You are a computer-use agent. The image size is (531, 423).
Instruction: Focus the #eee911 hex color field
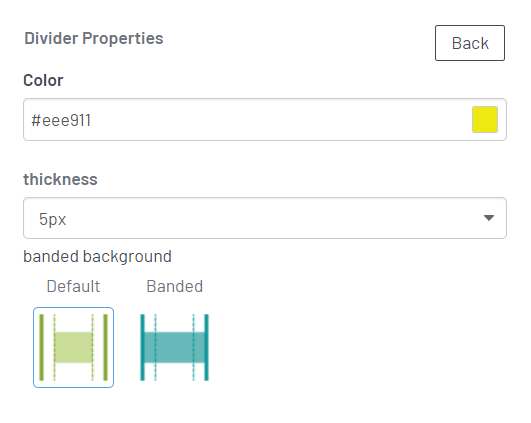(265, 120)
